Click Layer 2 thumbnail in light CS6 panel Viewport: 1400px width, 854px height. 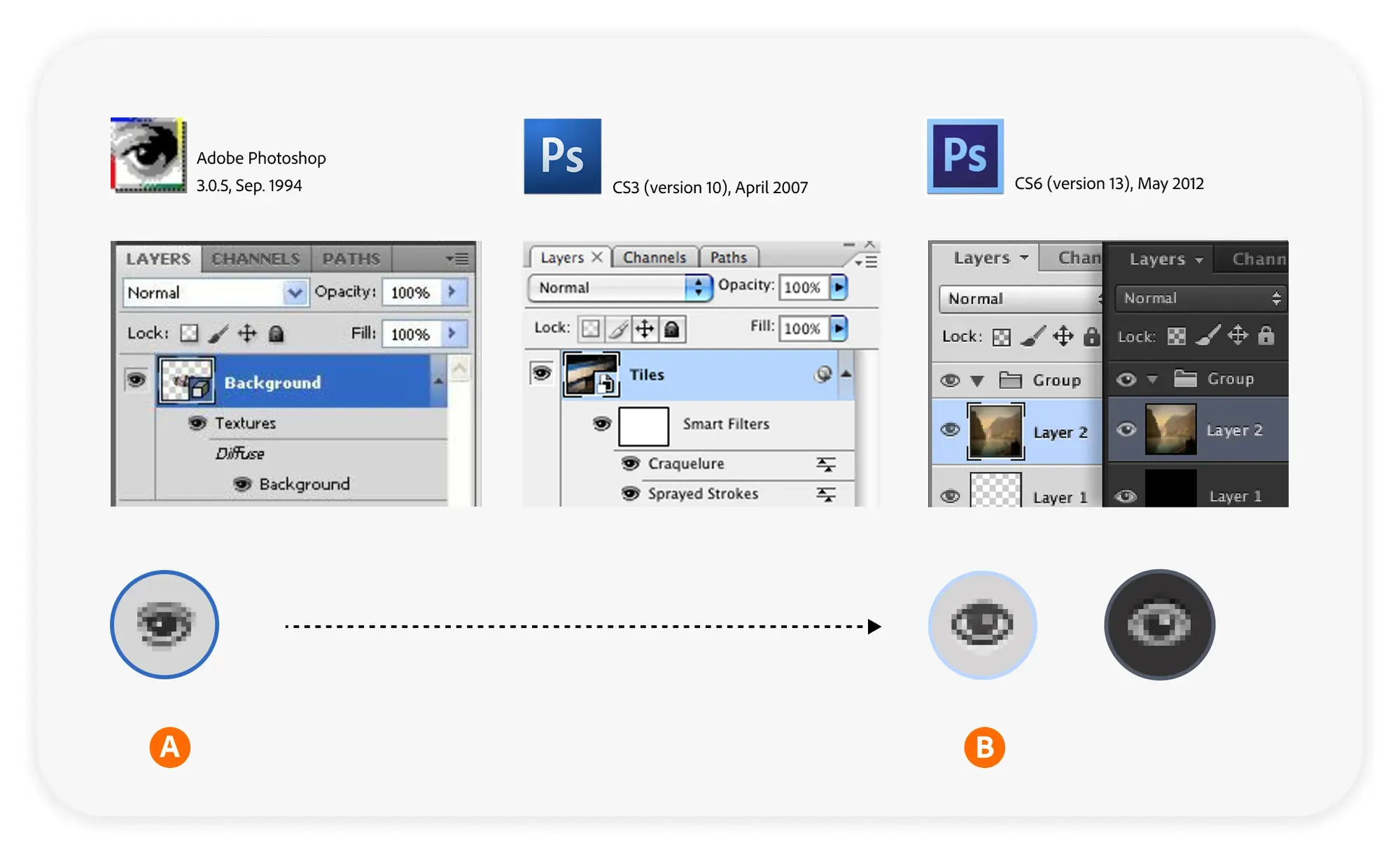[995, 431]
